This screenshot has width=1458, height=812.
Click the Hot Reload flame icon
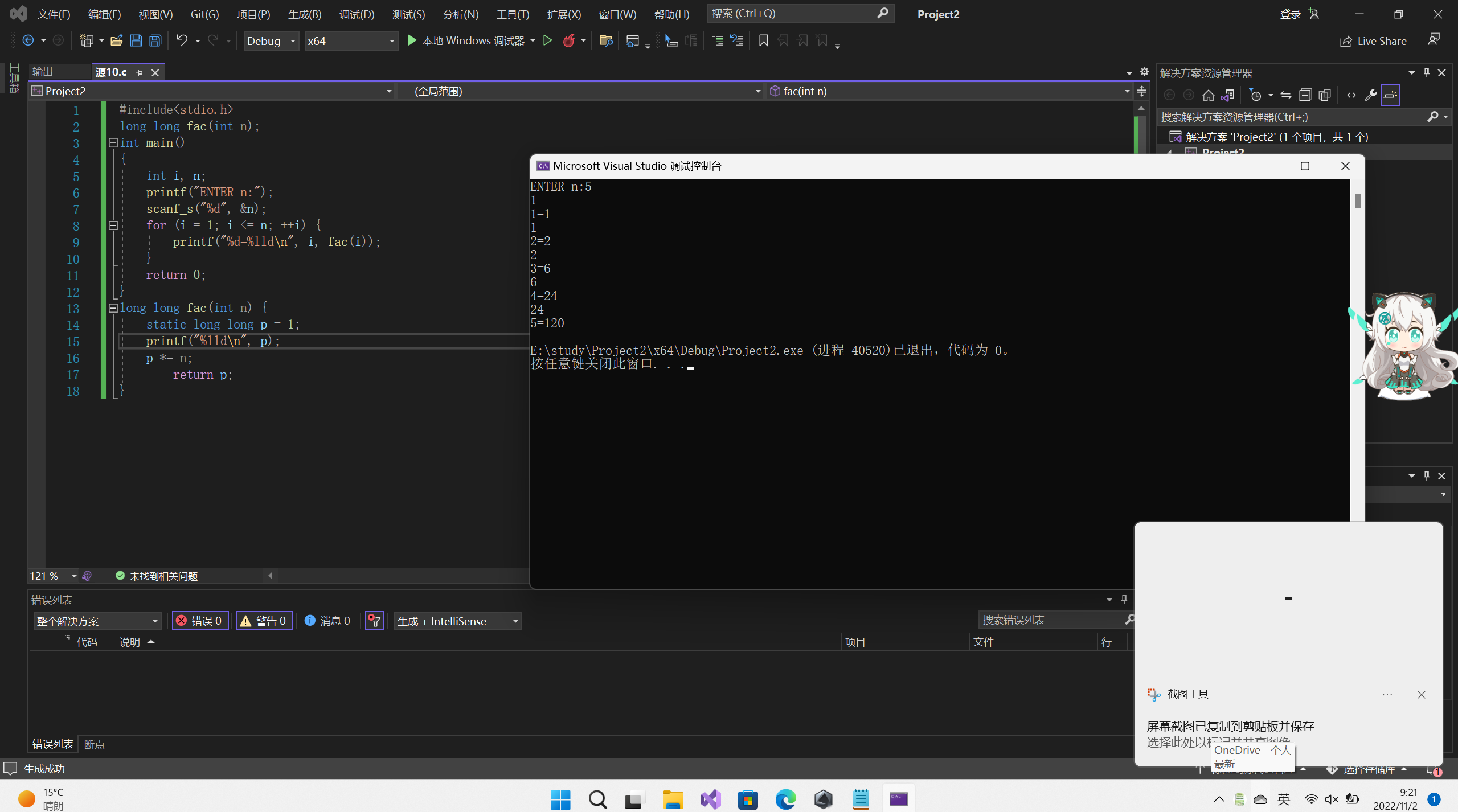pyautogui.click(x=568, y=40)
